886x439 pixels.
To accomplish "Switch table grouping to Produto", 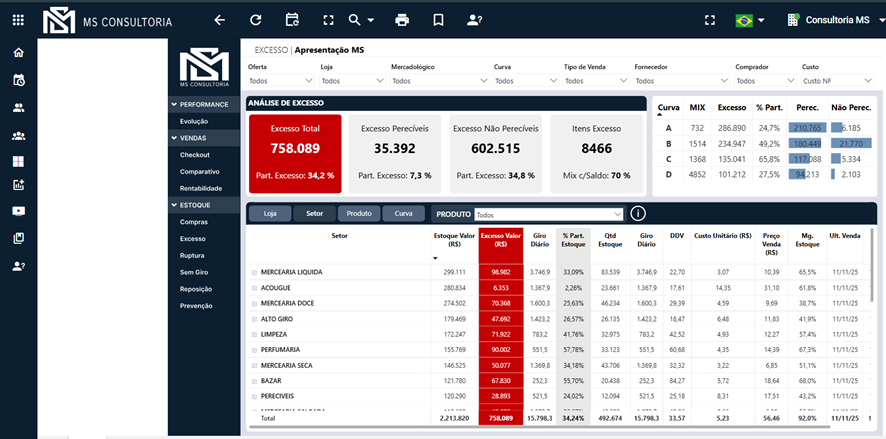I will click(x=359, y=213).
